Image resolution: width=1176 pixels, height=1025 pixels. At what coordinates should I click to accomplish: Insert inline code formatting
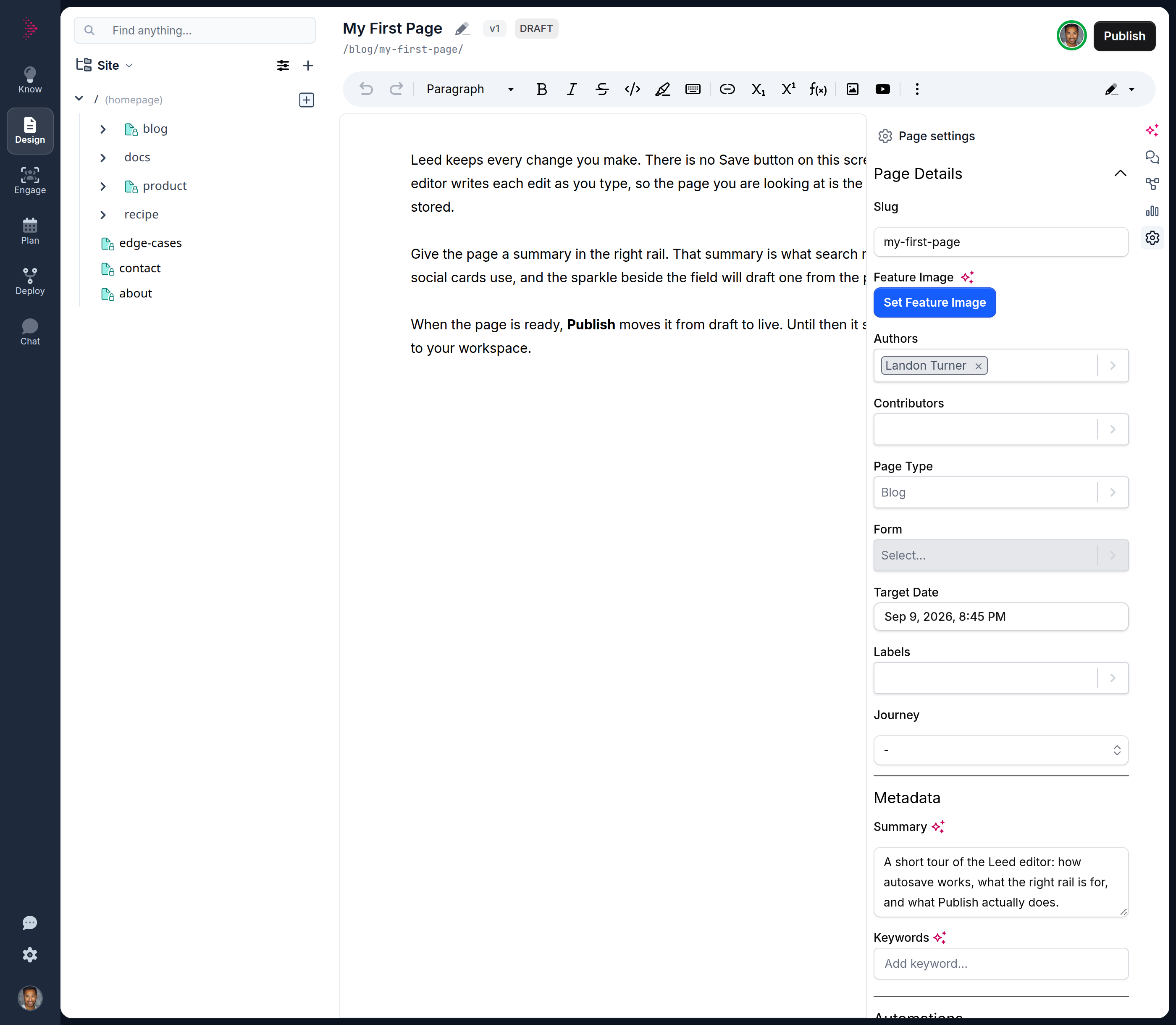[632, 89]
